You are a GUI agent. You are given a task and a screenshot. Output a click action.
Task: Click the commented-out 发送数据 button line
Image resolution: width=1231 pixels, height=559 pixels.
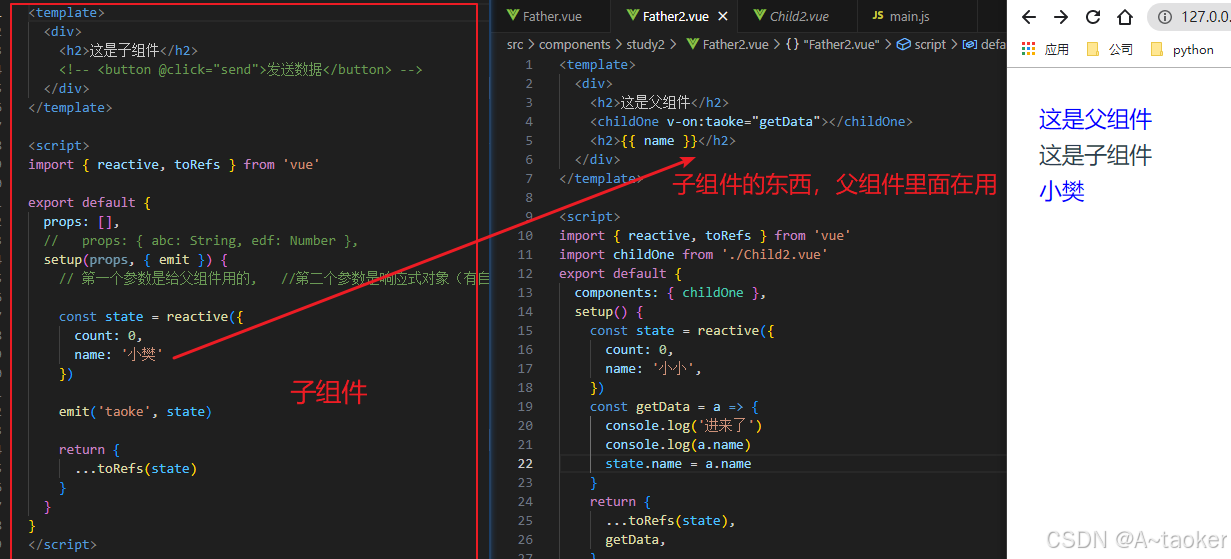pyautogui.click(x=240, y=69)
